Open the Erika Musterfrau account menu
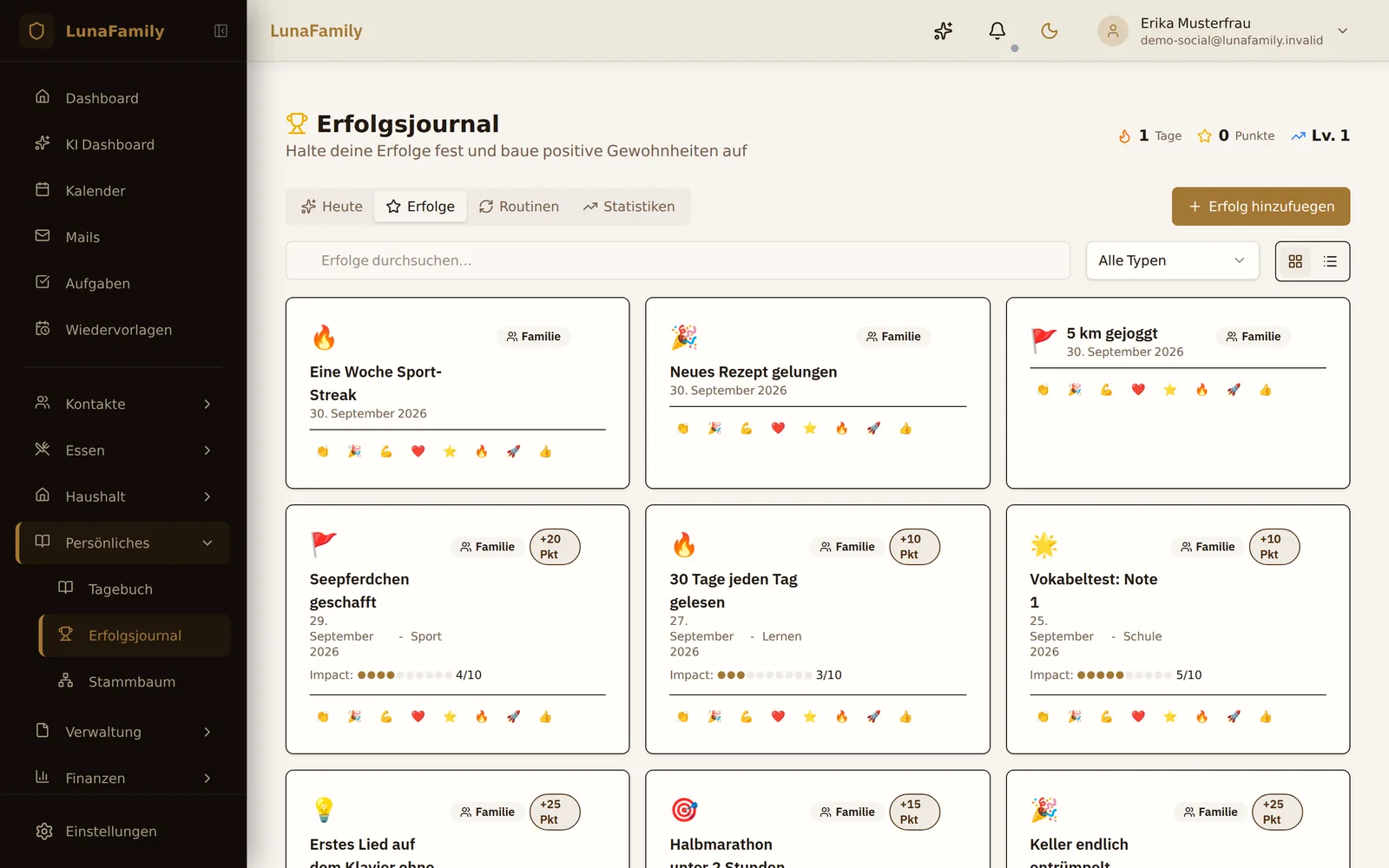The height and width of the screenshot is (868, 1389). tap(1224, 31)
